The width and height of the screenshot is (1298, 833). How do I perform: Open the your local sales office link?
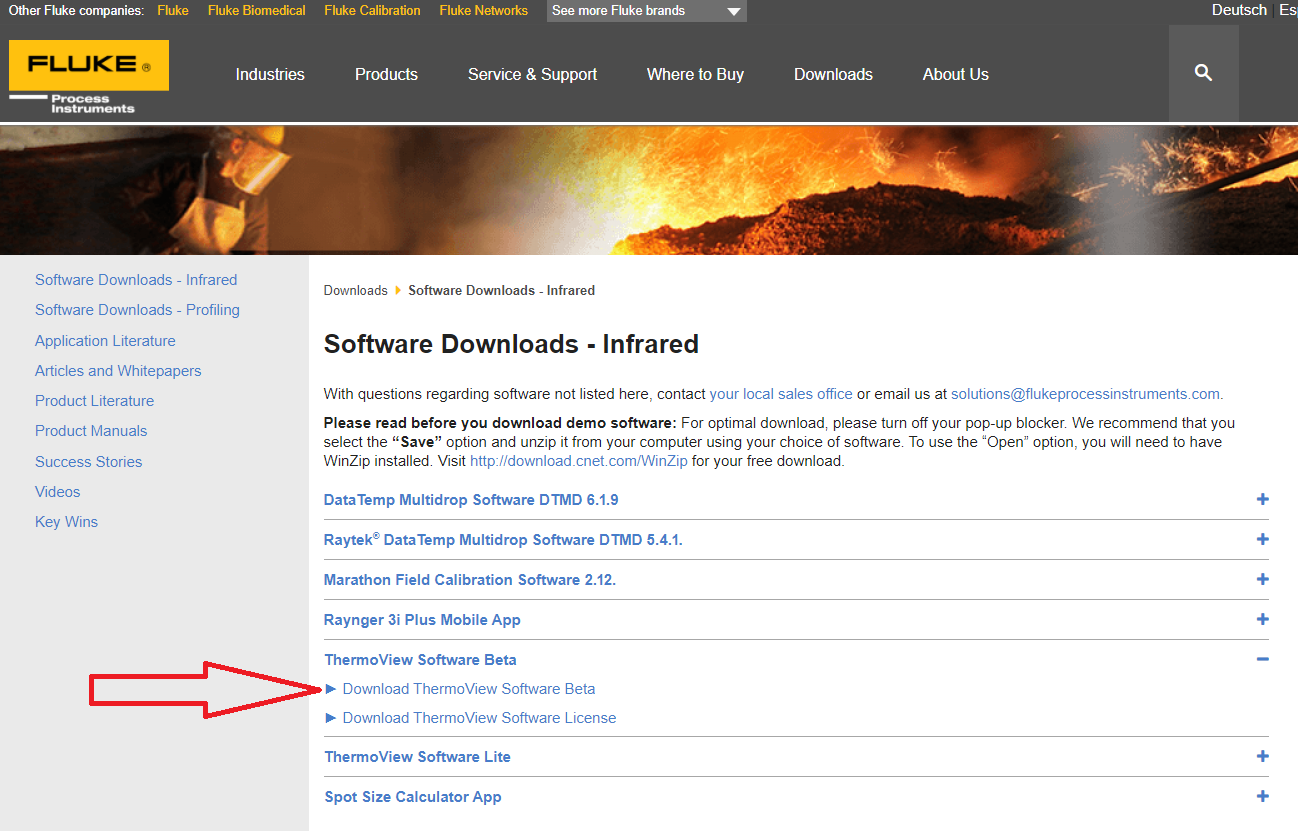(781, 394)
